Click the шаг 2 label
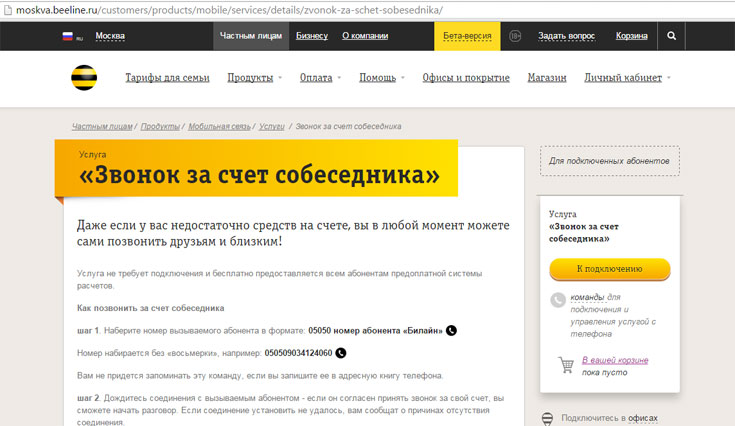 (88, 398)
